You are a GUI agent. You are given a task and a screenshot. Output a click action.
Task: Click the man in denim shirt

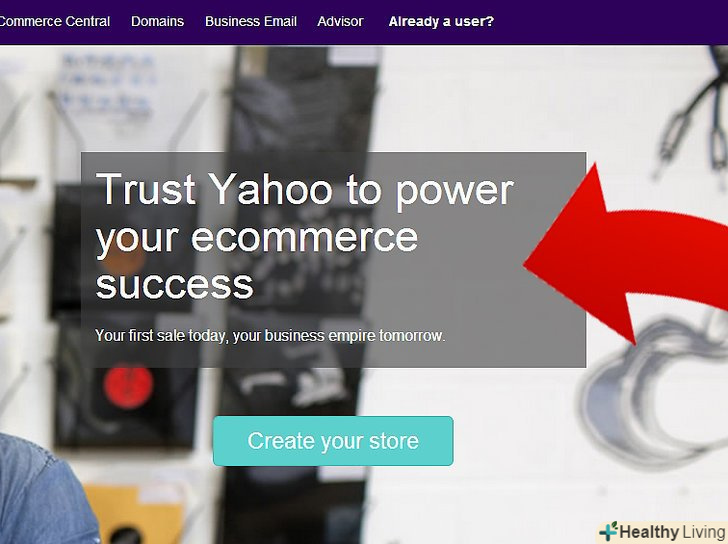click(44, 490)
